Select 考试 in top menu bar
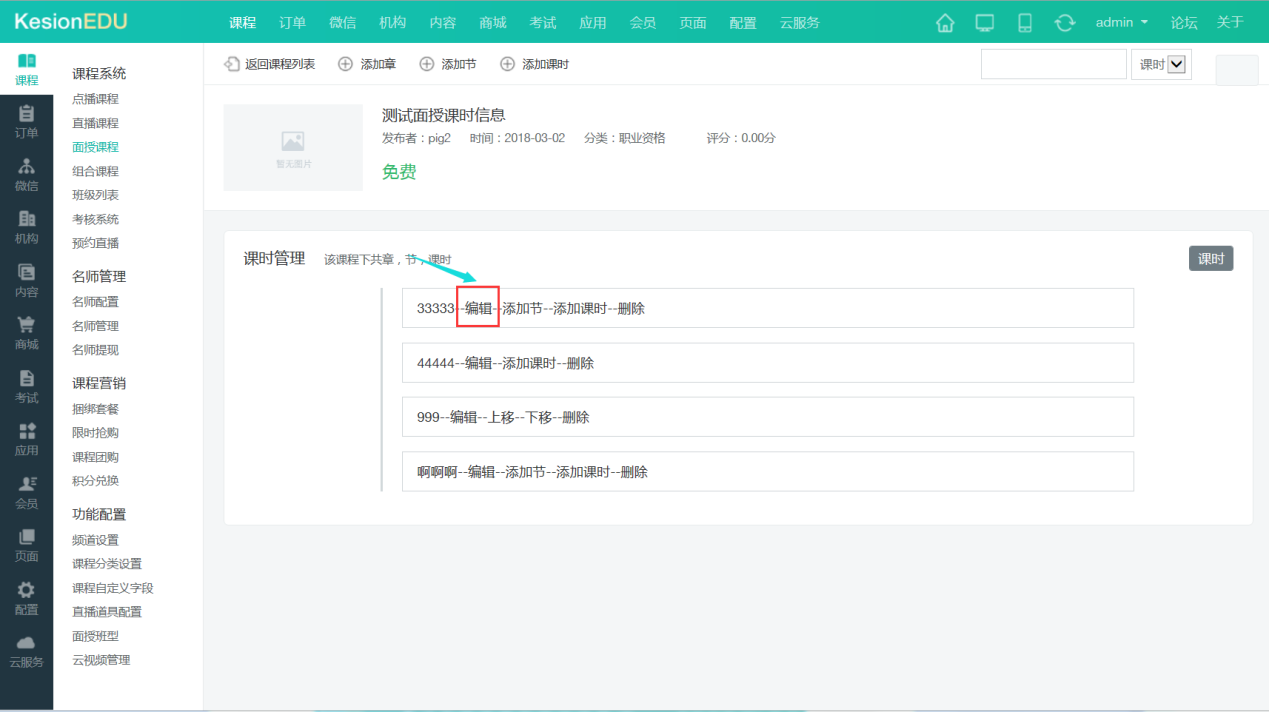 pyautogui.click(x=543, y=23)
